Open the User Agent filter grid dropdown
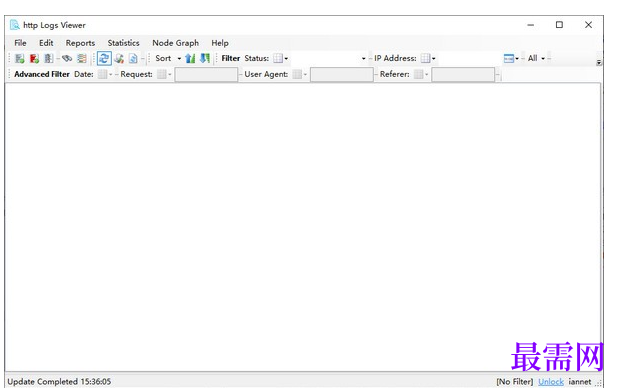The height and width of the screenshot is (388, 623). coord(300,74)
